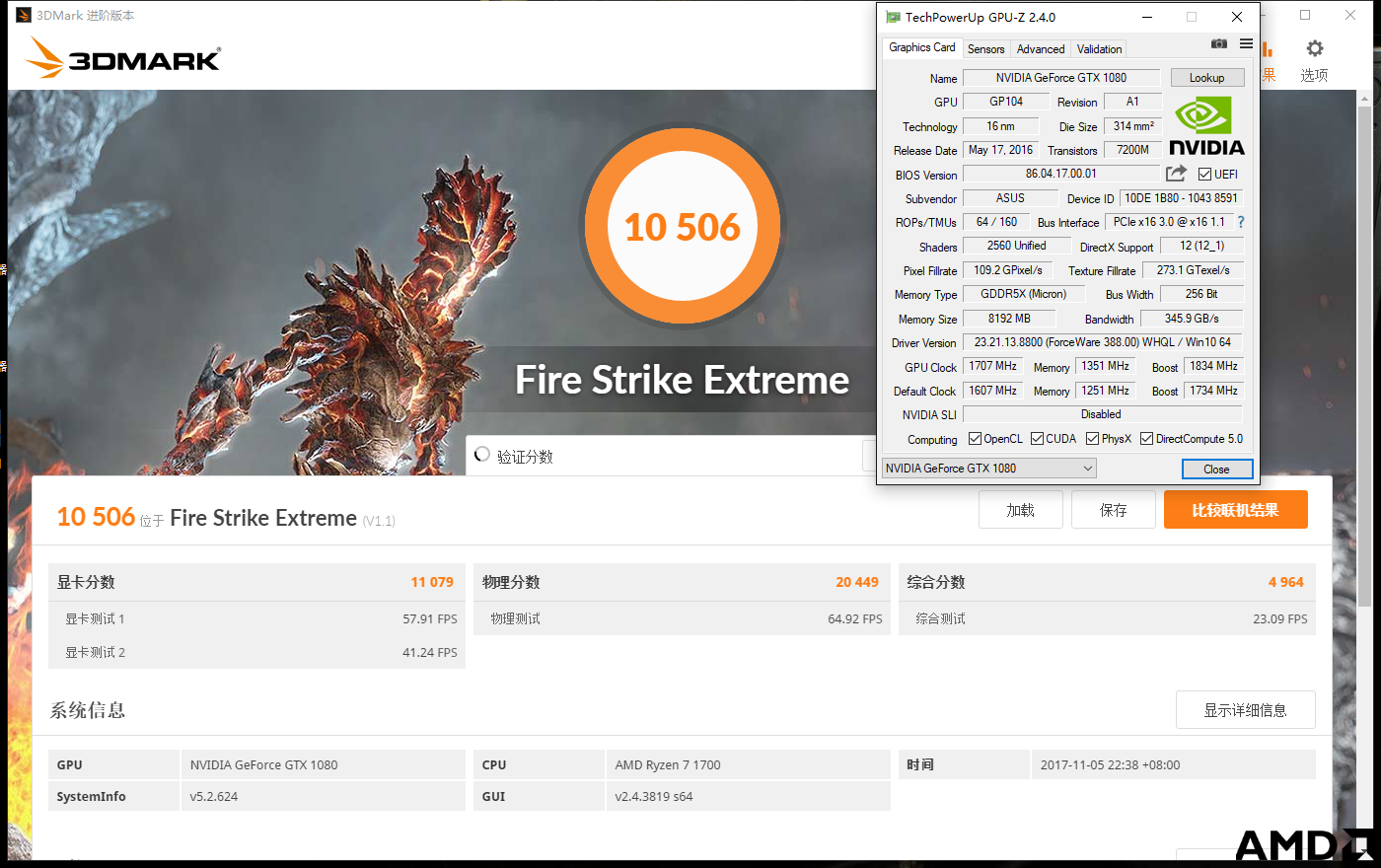Click the 综合分数 4 964 header
This screenshot has width=1381, height=868.
click(1107, 582)
